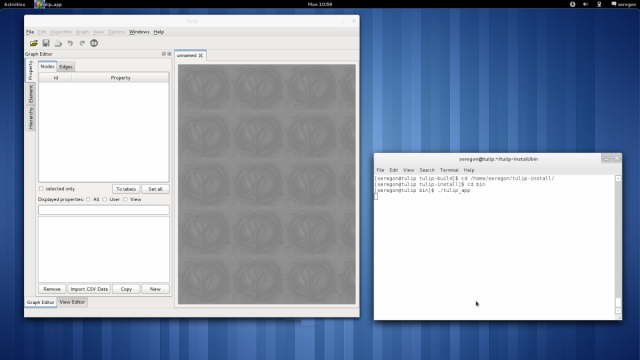640x360 pixels.
Task: Click the Redo arrow toolbar icon
Action: click(82, 43)
